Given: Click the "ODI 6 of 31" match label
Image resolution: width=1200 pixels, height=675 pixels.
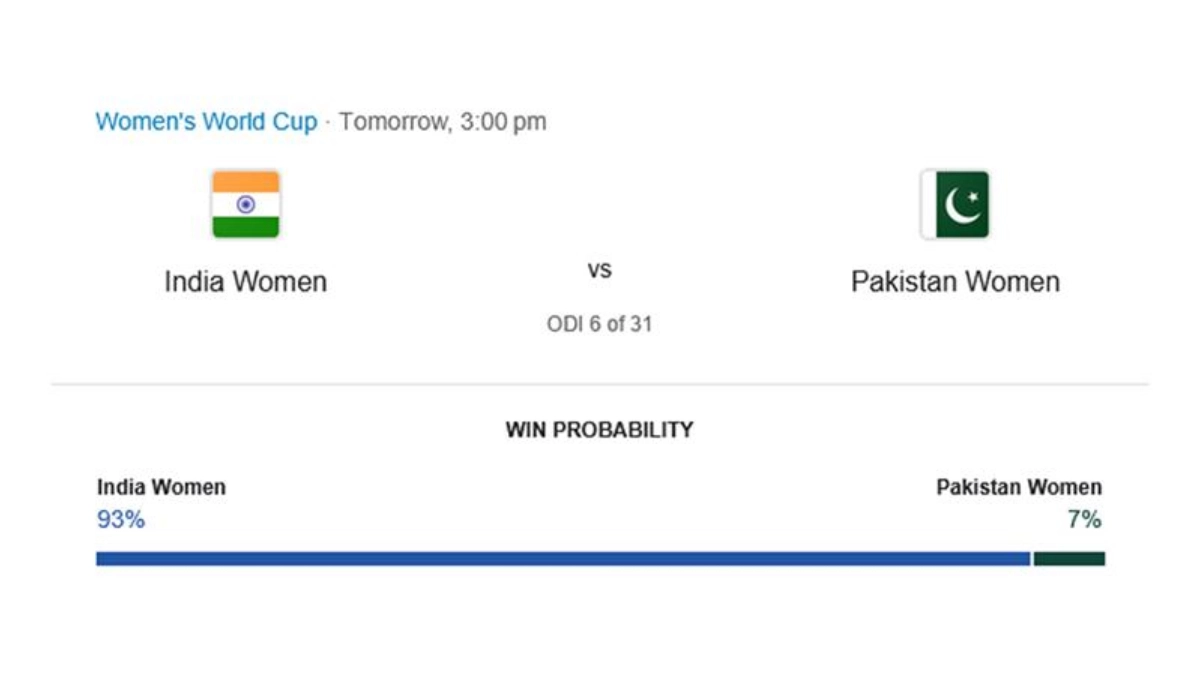Looking at the screenshot, I should click(x=599, y=324).
